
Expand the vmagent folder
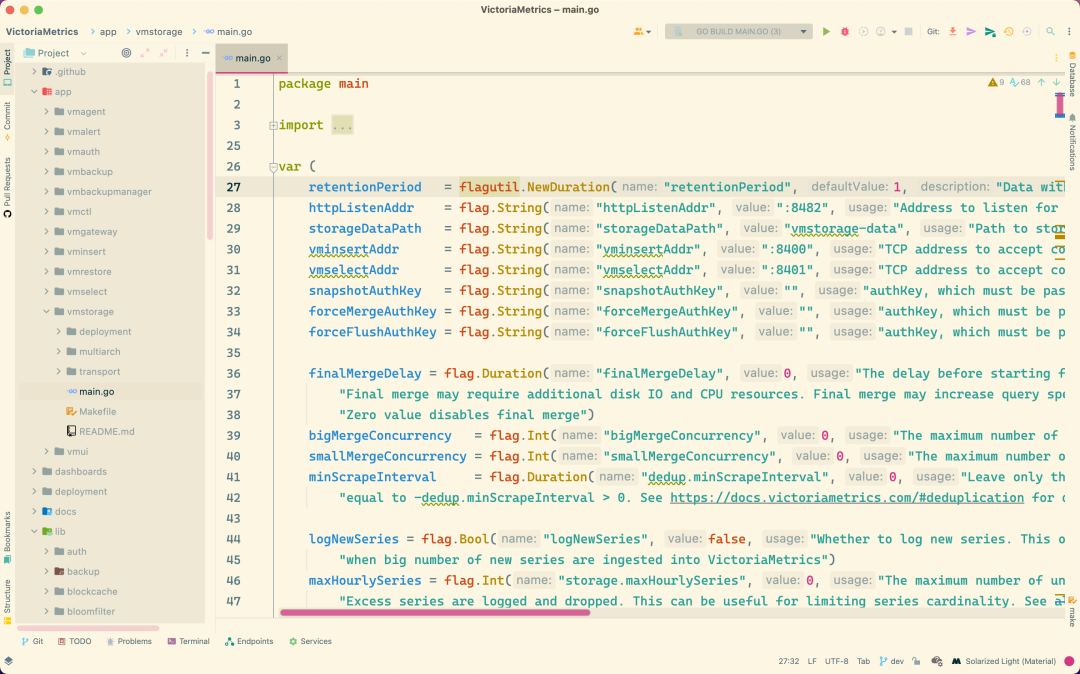[46, 112]
